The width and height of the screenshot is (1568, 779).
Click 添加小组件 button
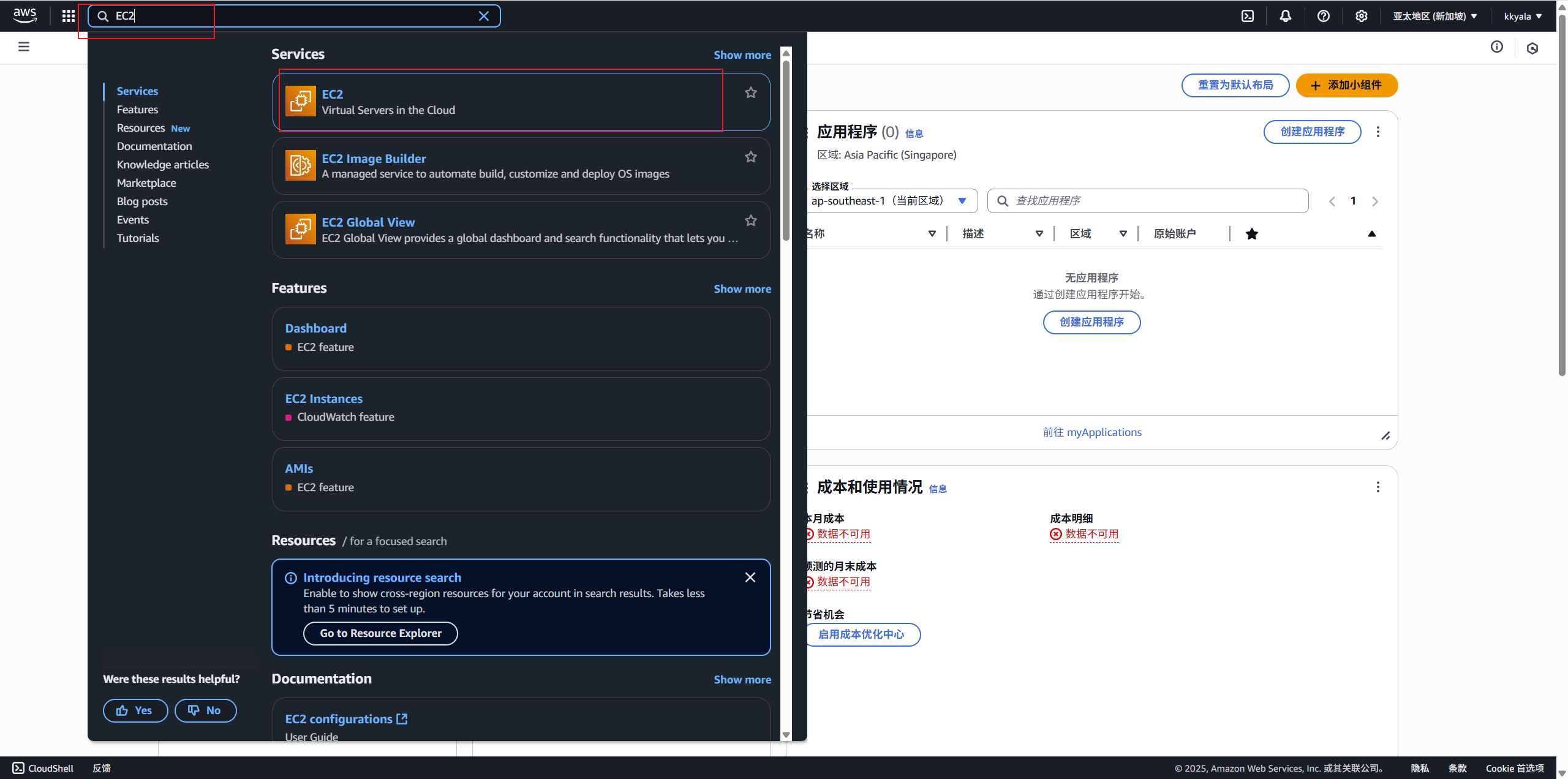click(1347, 85)
